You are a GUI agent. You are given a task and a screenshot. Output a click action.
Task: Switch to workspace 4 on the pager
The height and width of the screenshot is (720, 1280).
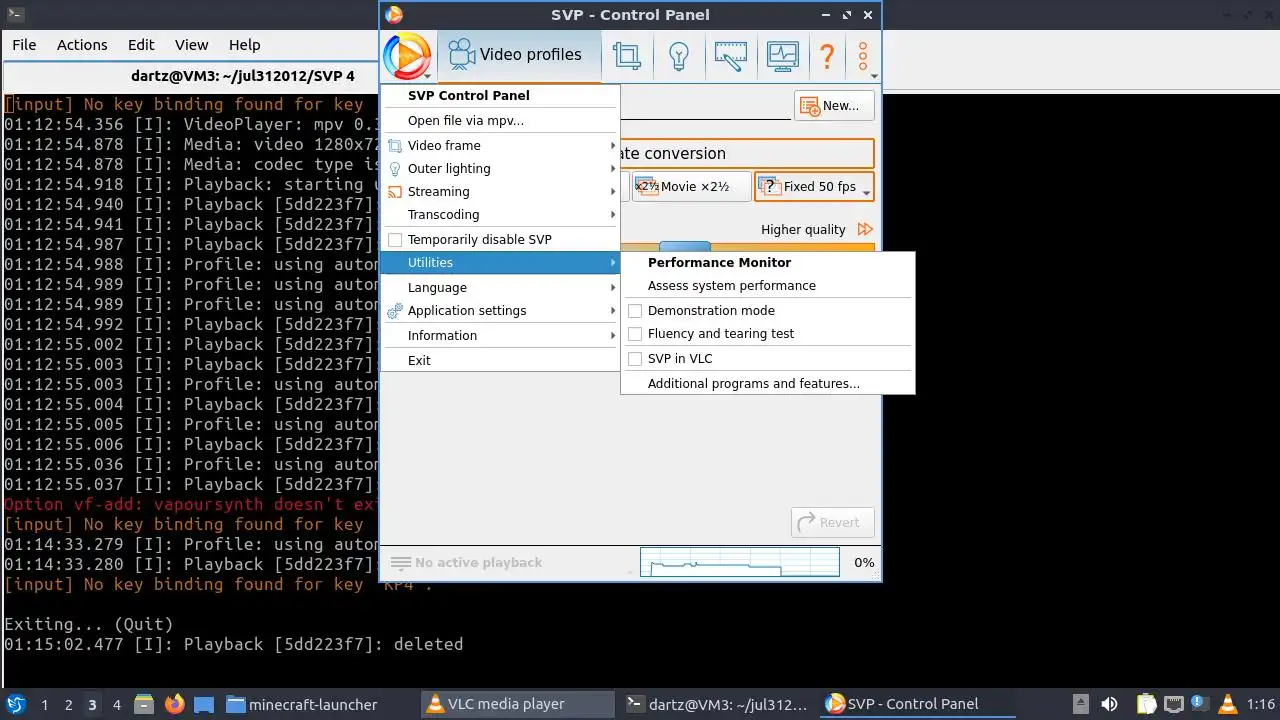[x=116, y=704]
